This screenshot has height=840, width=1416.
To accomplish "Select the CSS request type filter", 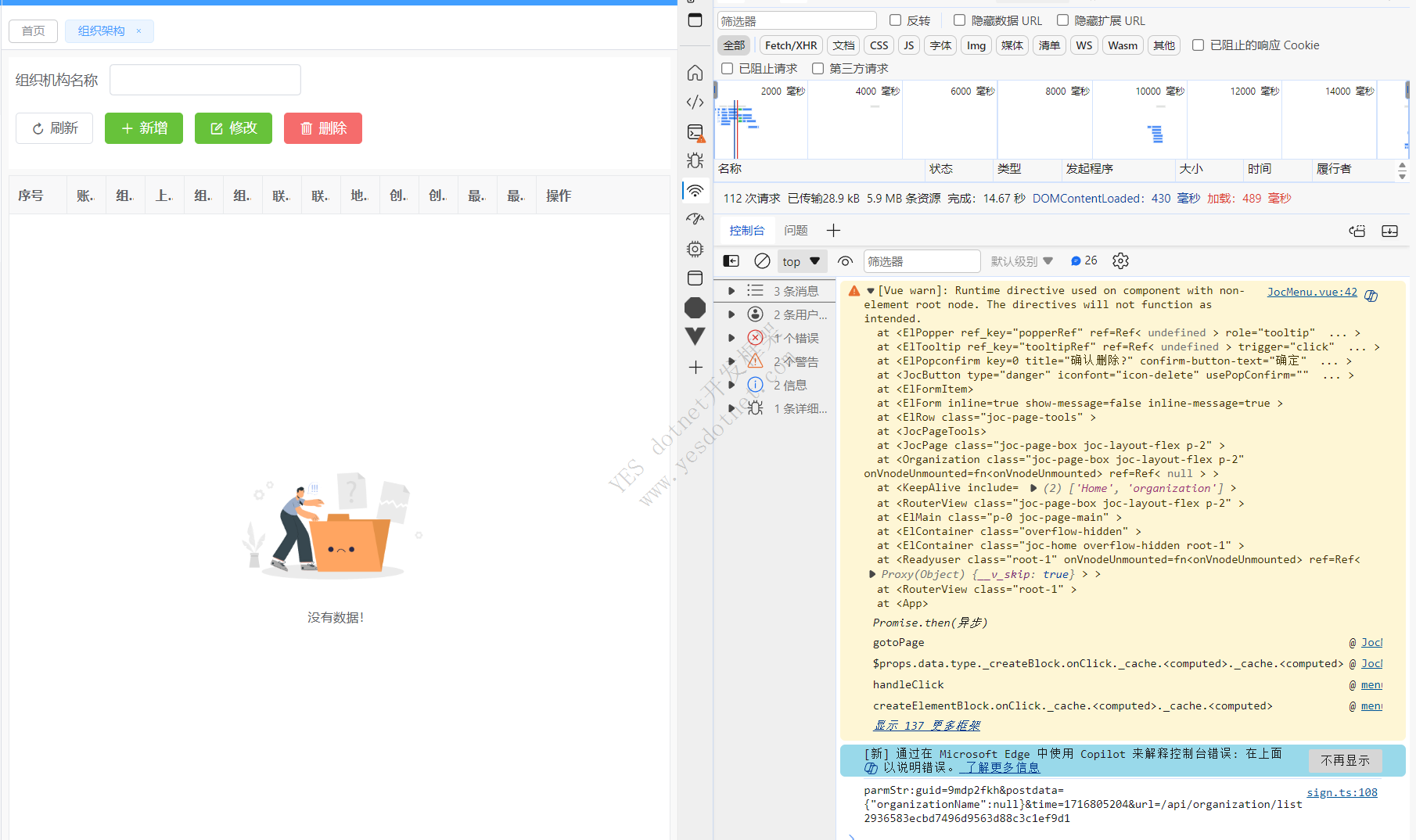I will [x=879, y=45].
